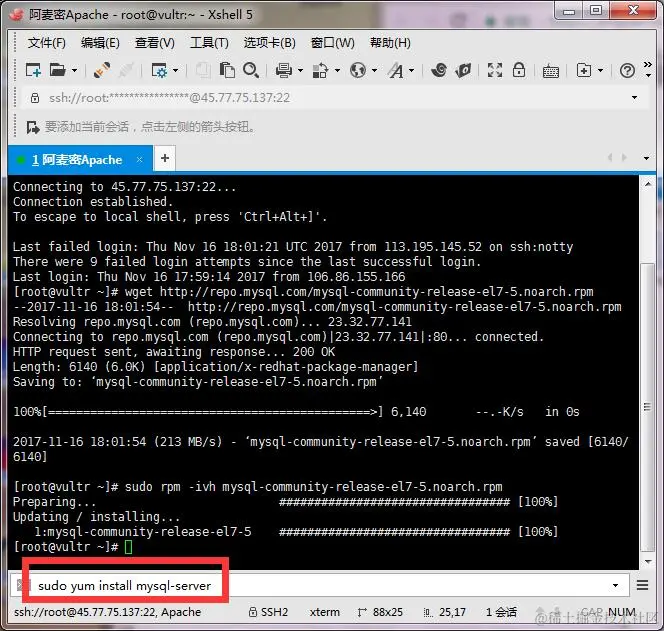Expand the Font dropdown arrow
Image resolution: width=664 pixels, height=631 pixels.
[x=411, y=70]
